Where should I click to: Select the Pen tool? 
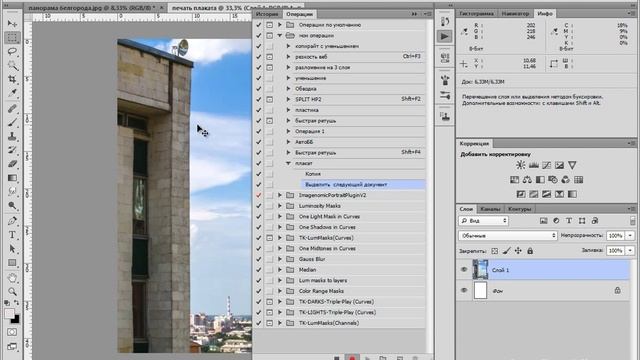(12, 221)
